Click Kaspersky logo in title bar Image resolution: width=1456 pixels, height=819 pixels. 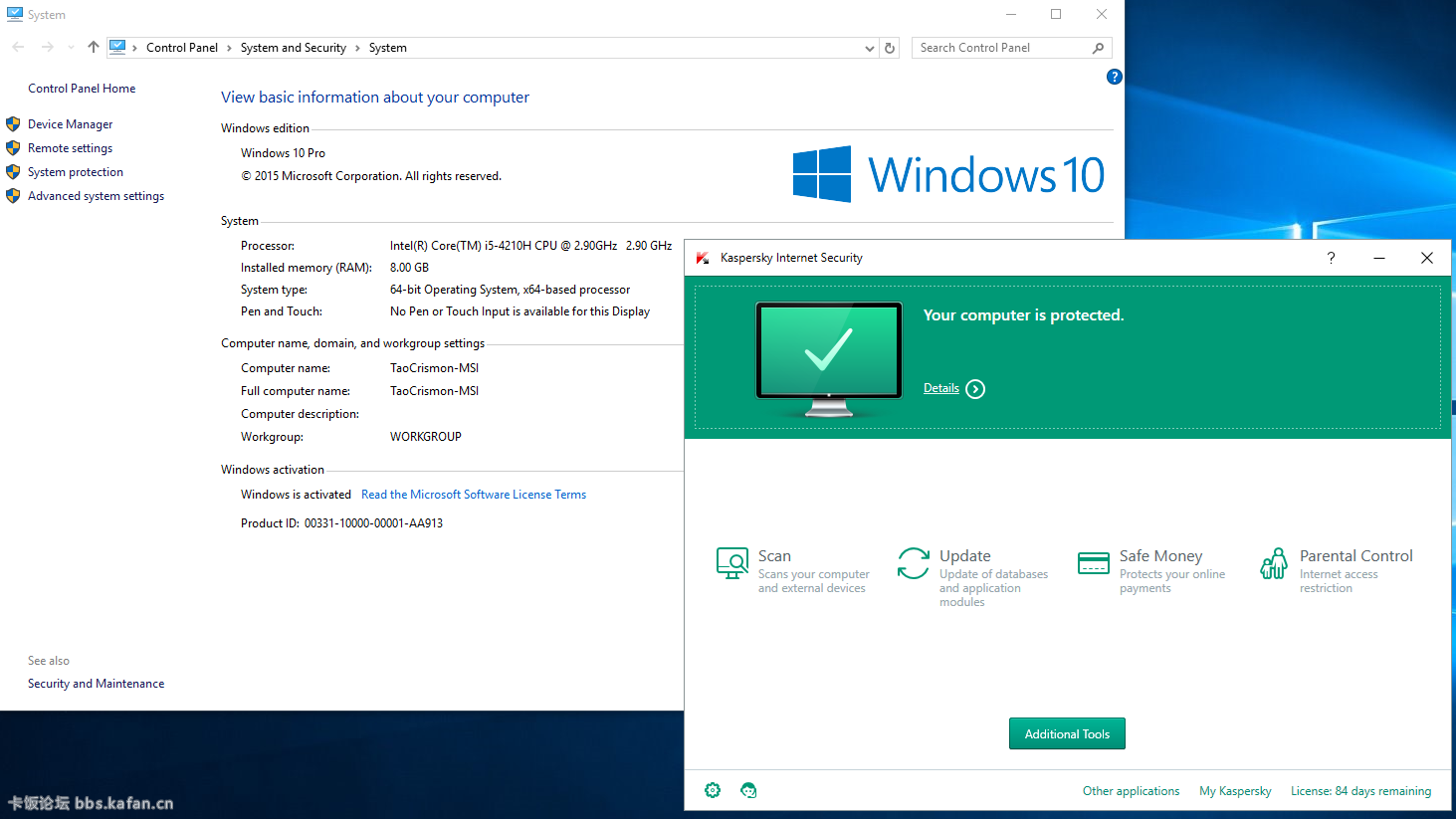point(703,258)
